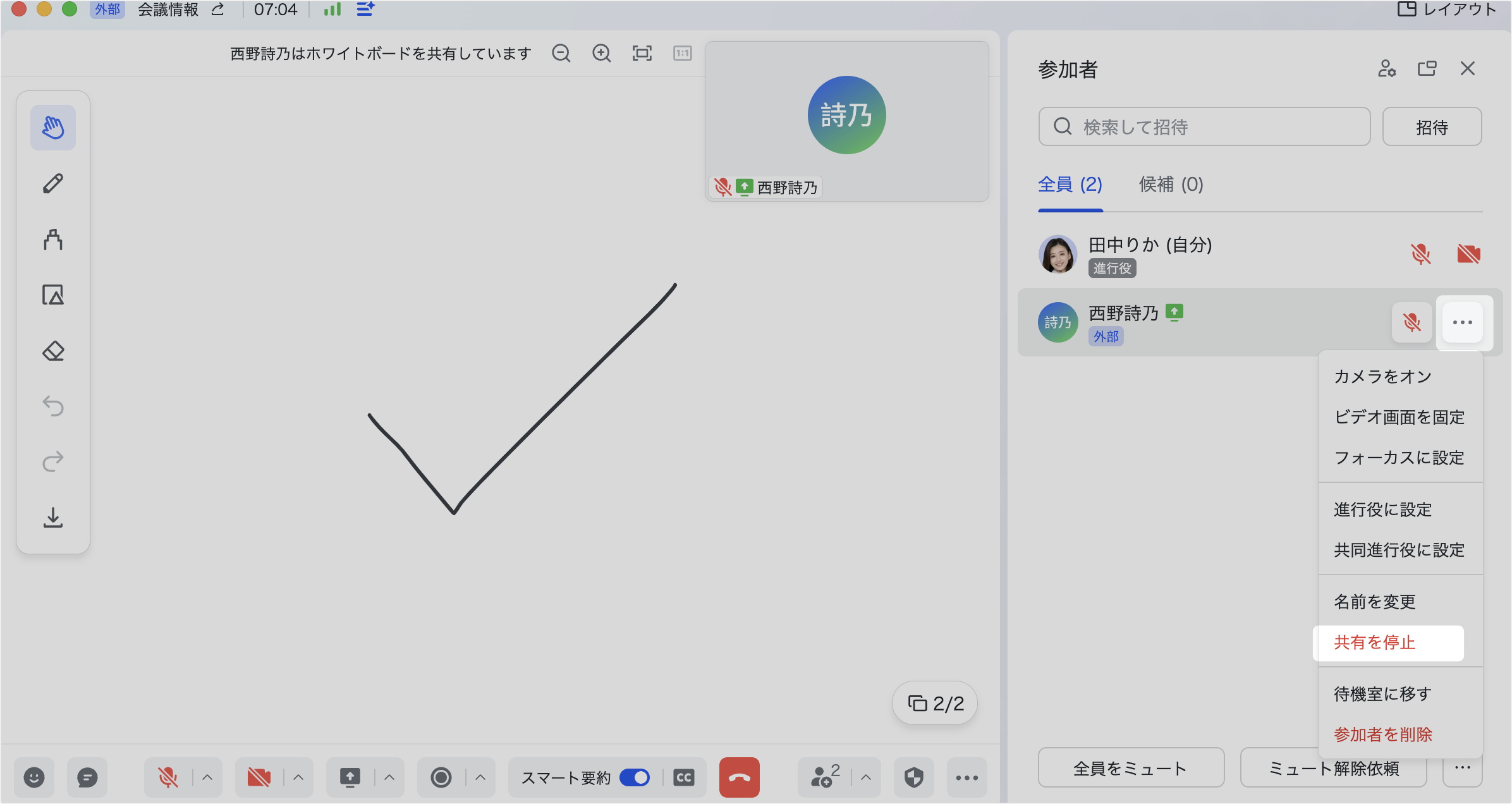The height and width of the screenshot is (804, 1512).
Task: Zoom in on the whiteboard
Action: tap(601, 54)
